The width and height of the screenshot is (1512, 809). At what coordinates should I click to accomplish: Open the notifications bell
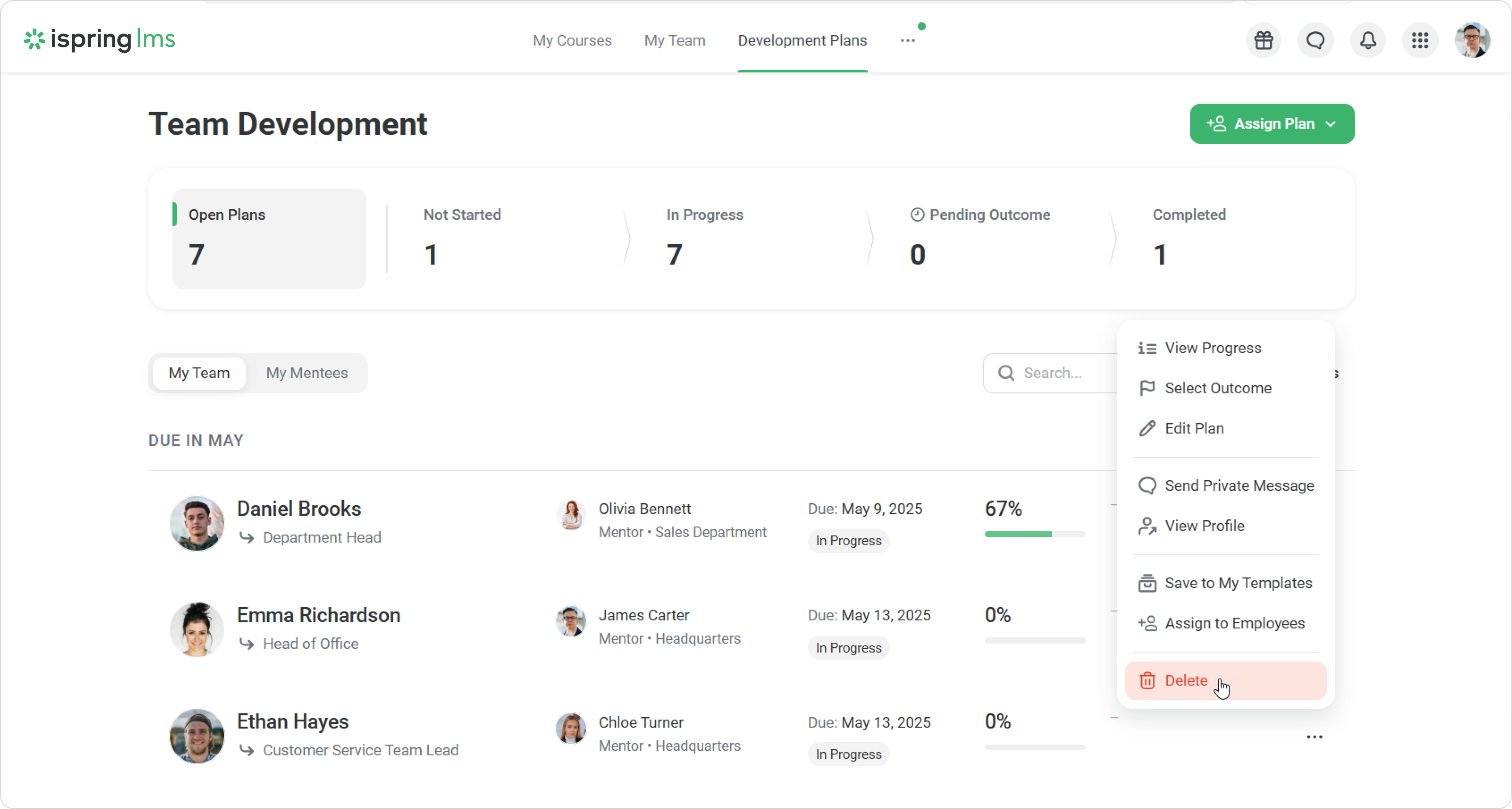tap(1368, 41)
